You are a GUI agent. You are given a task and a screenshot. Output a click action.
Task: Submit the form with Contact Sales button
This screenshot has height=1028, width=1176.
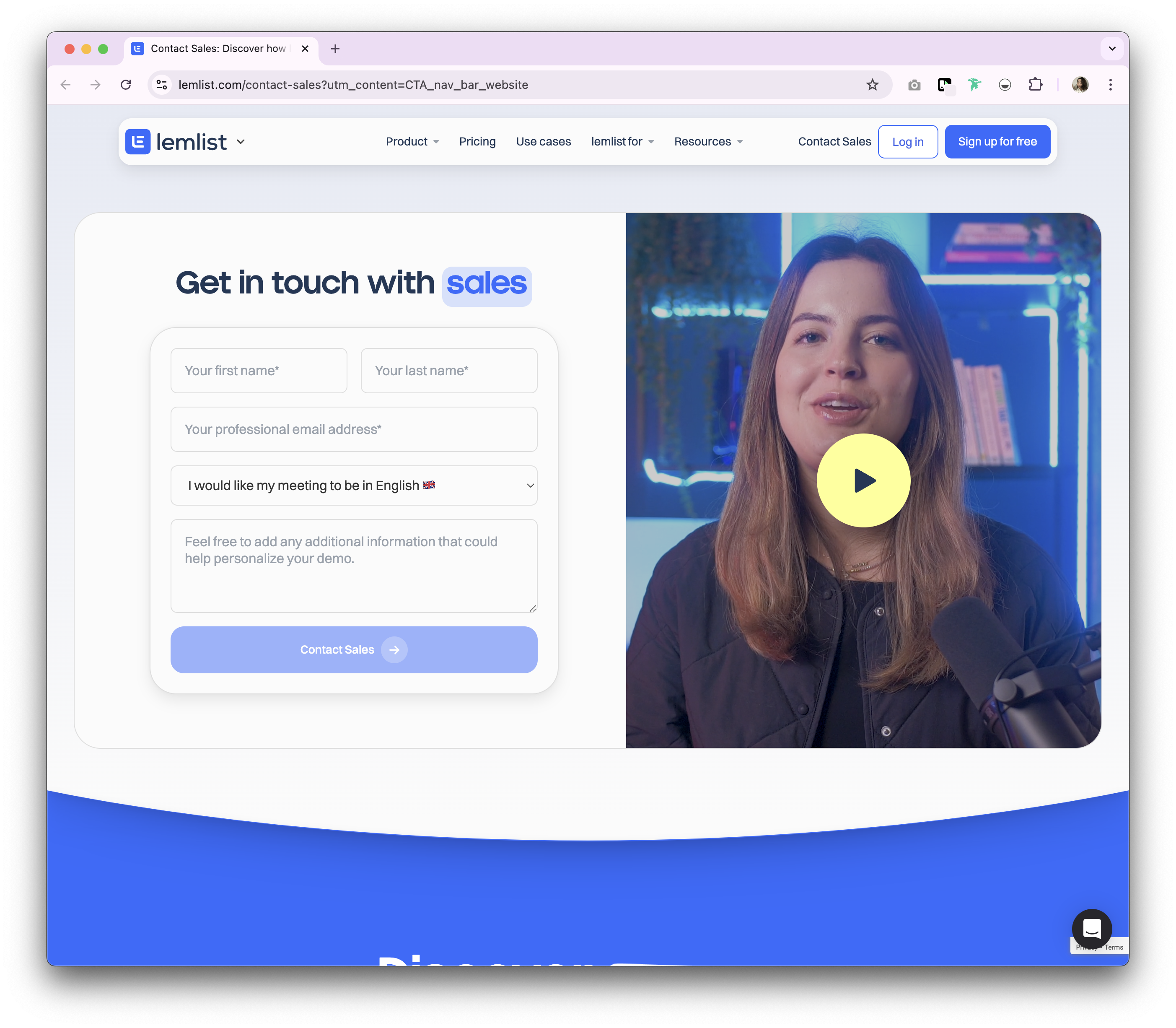click(x=354, y=649)
